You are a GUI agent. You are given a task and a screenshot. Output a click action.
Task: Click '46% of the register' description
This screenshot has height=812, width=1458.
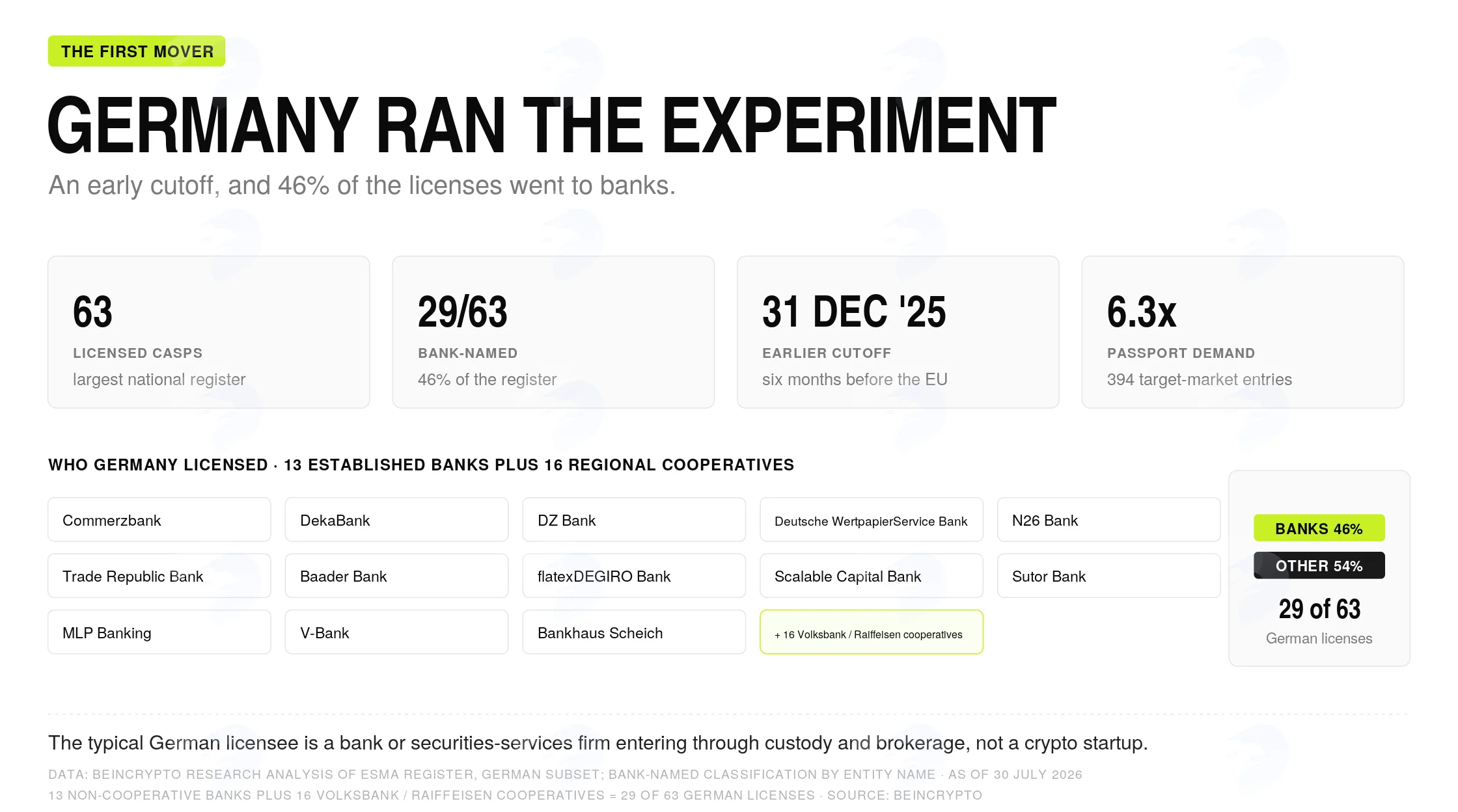click(x=487, y=379)
